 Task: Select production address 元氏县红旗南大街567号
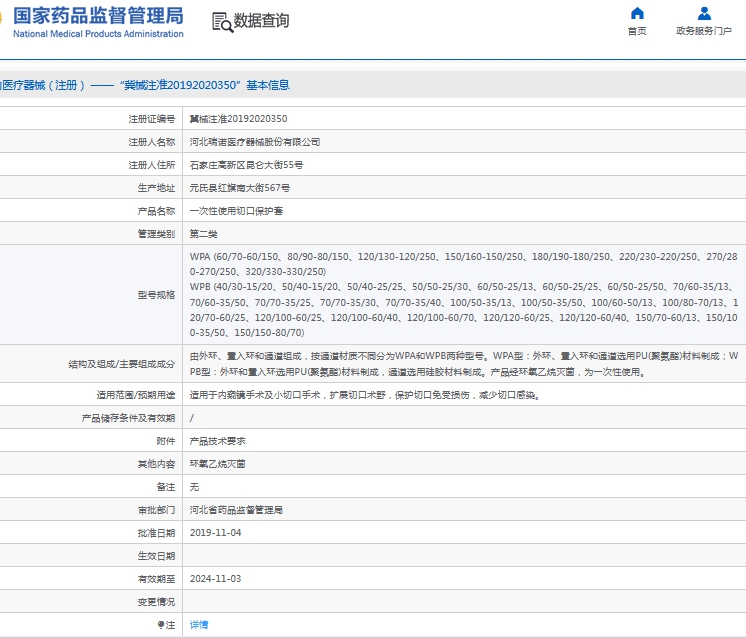tap(240, 188)
